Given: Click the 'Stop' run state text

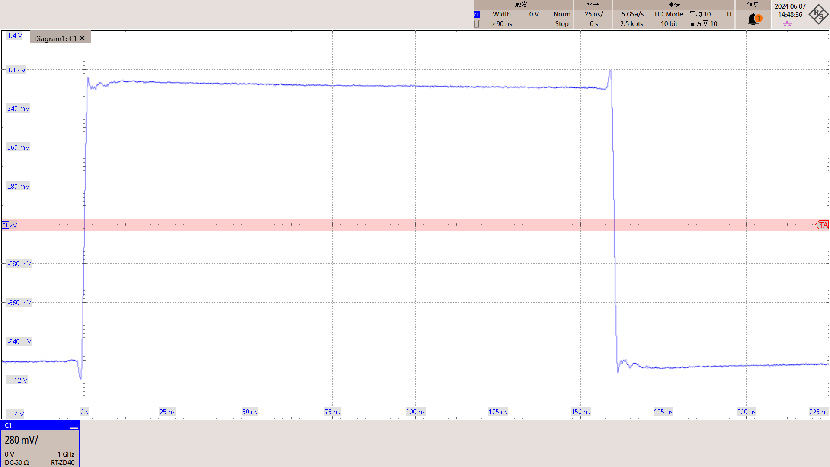Looking at the screenshot, I should [562, 24].
